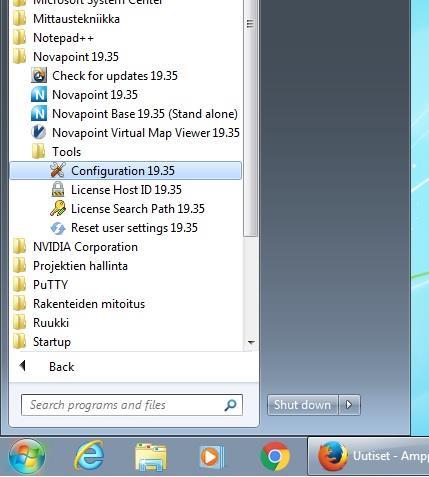
Task: Collapse the Tools subfolder label
Action: coord(67,152)
